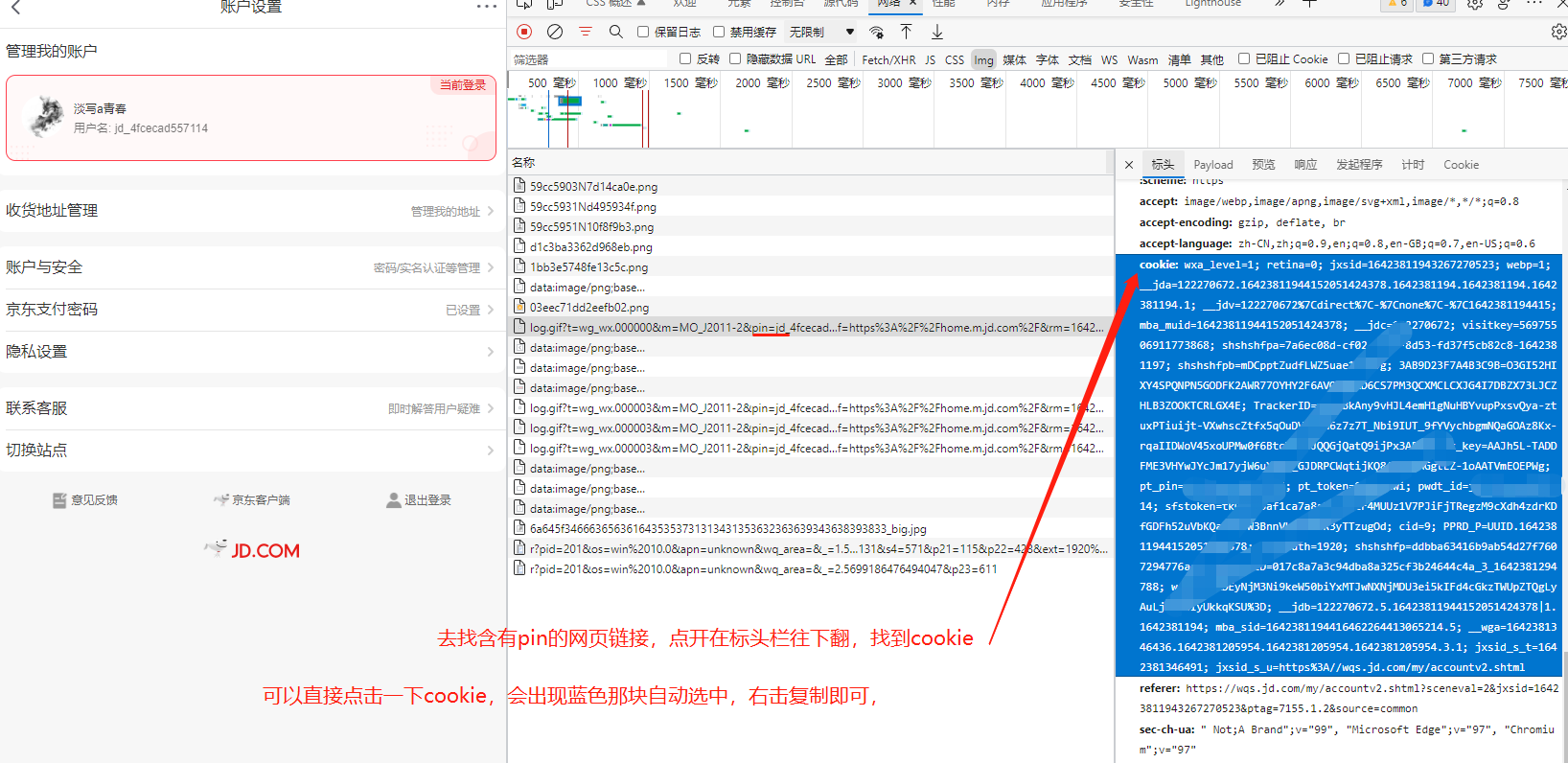
Task: Open 无限制 throttling dropdown
Action: click(821, 32)
